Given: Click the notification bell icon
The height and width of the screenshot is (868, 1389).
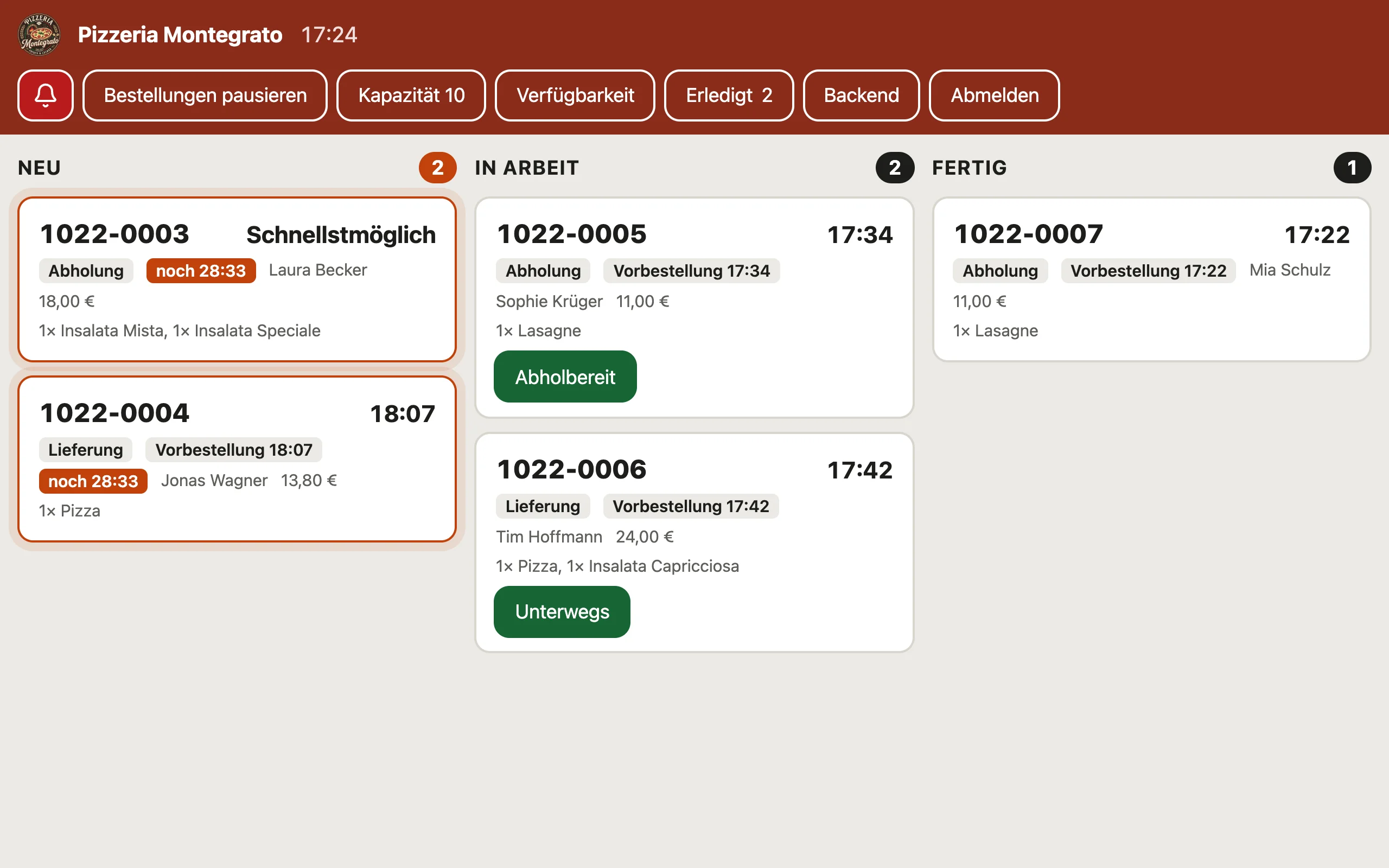Looking at the screenshot, I should pos(46,95).
